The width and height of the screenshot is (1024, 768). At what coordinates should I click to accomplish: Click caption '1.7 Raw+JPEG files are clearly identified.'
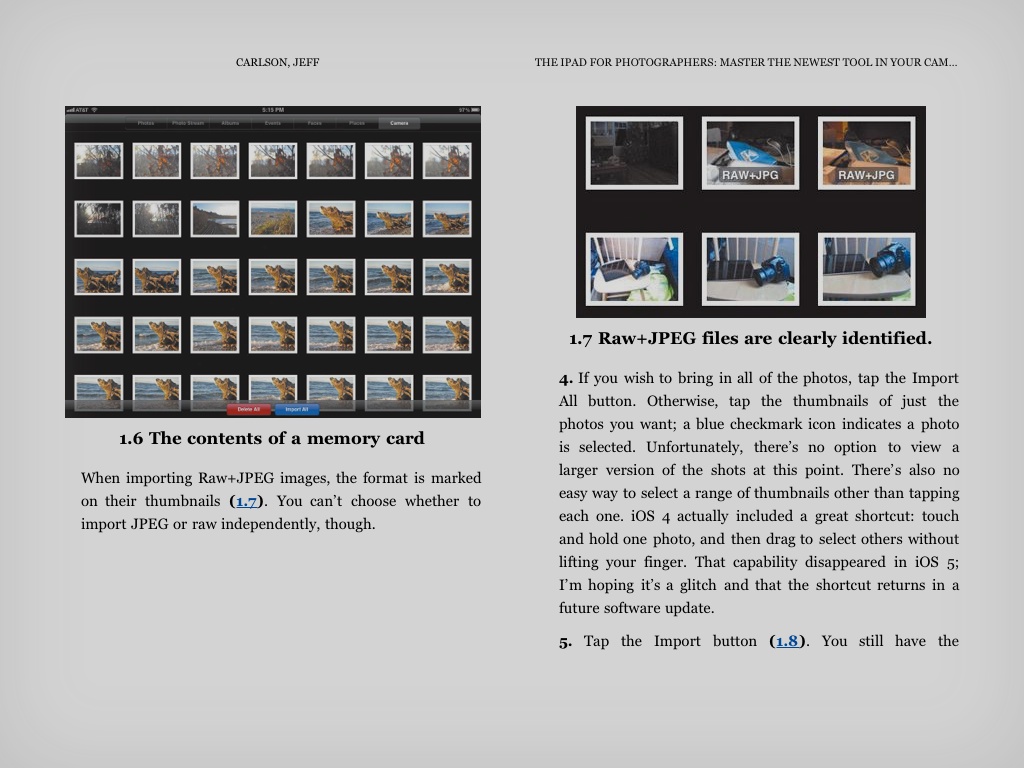coord(750,338)
